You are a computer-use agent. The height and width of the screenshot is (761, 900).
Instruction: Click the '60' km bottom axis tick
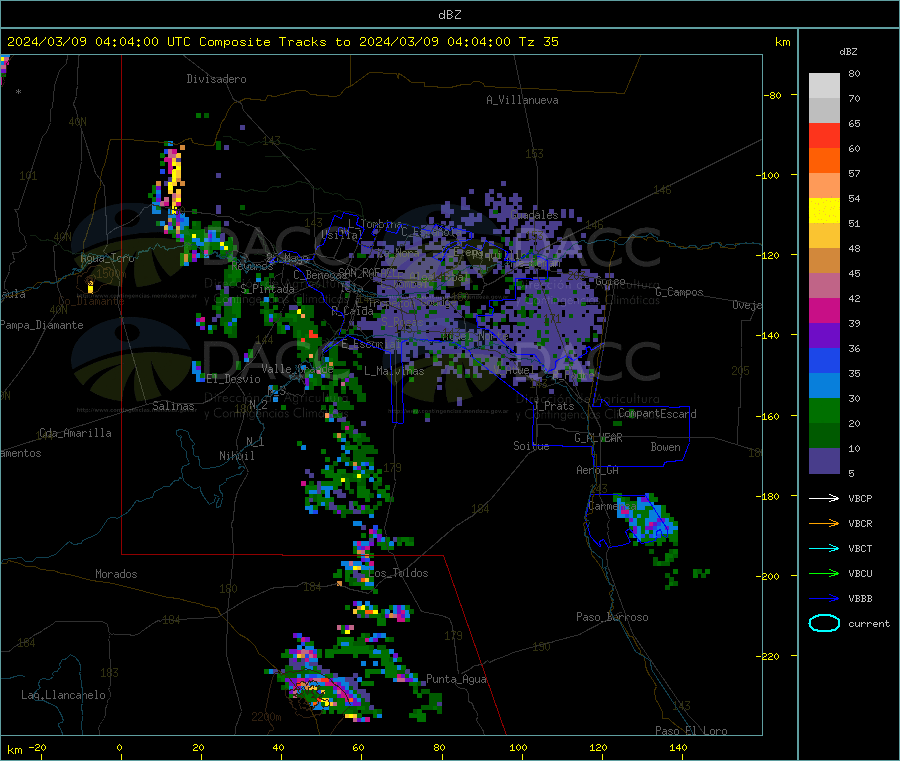(x=358, y=747)
